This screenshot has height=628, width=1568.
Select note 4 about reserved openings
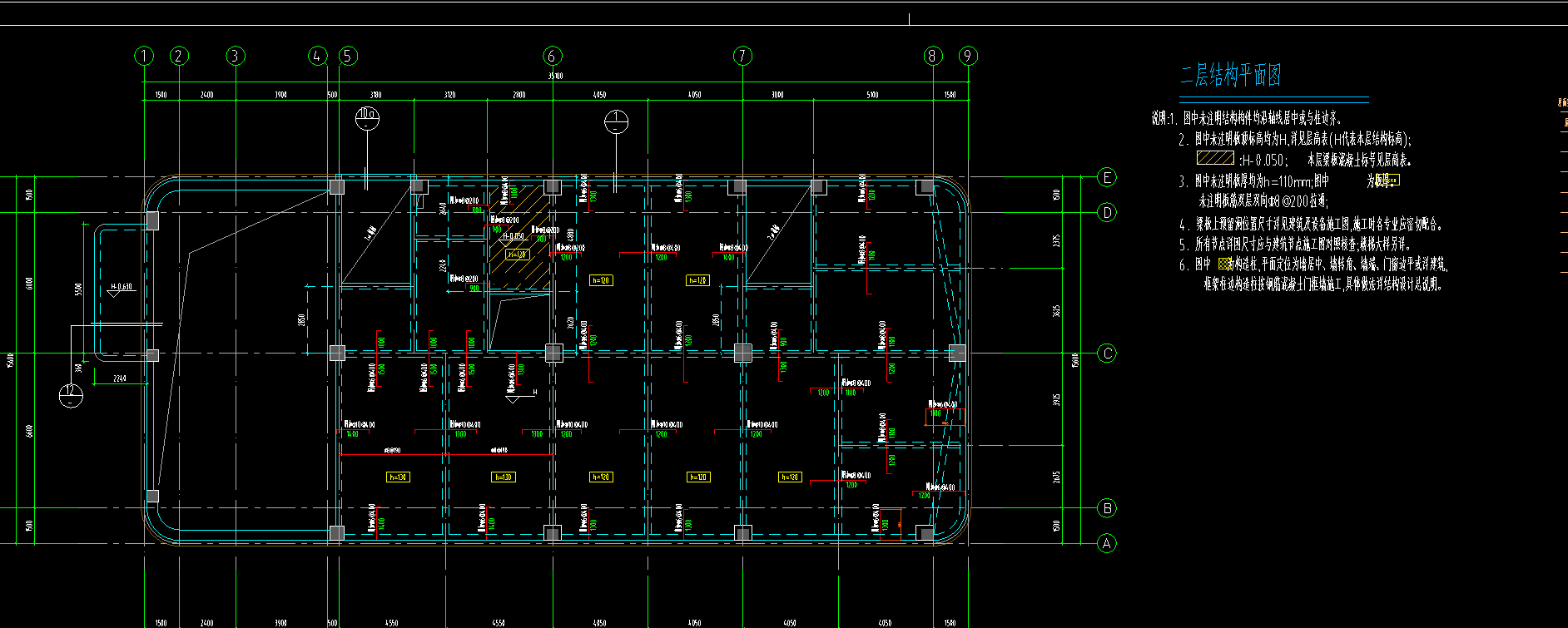coord(1310,224)
